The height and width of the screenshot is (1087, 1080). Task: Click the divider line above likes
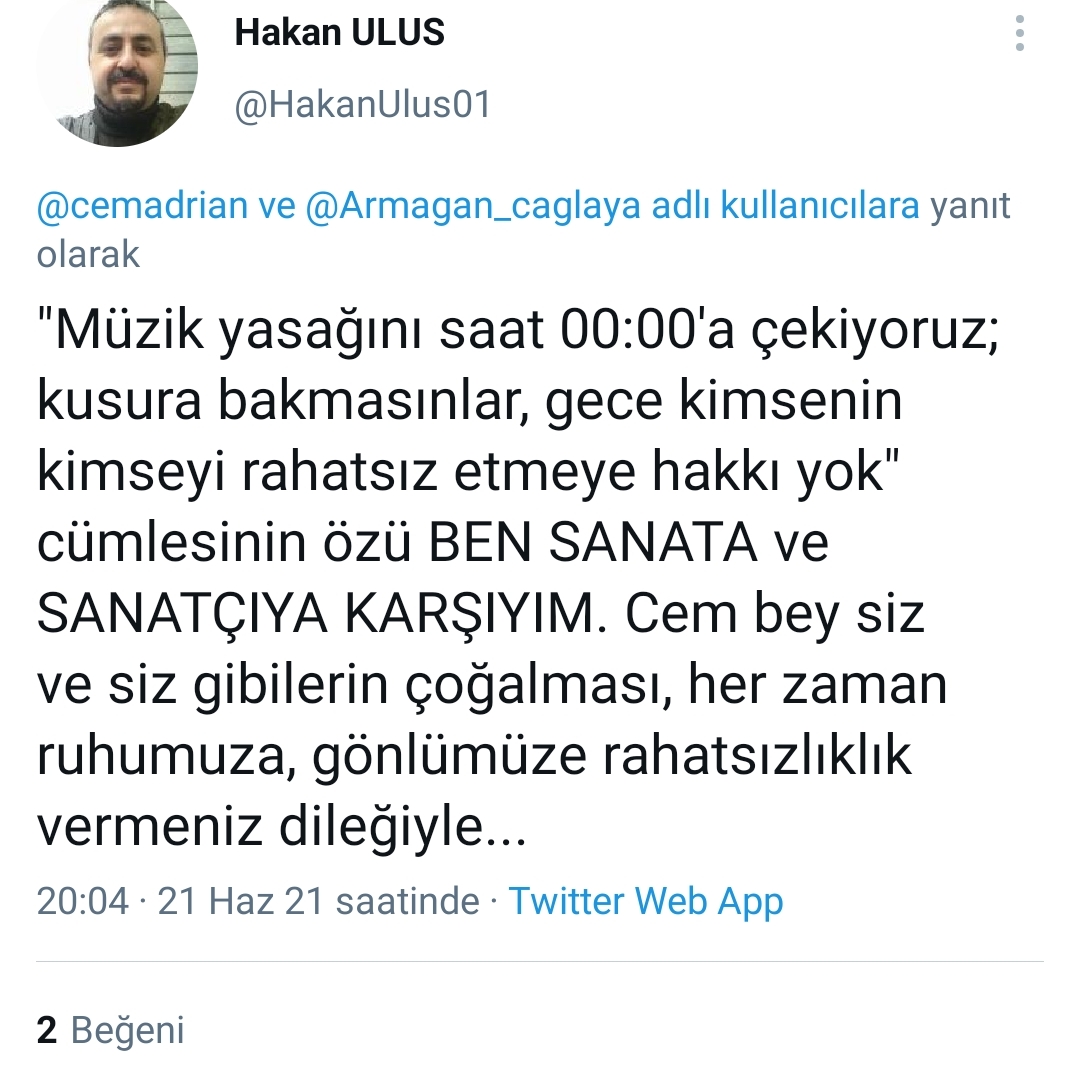click(x=540, y=962)
